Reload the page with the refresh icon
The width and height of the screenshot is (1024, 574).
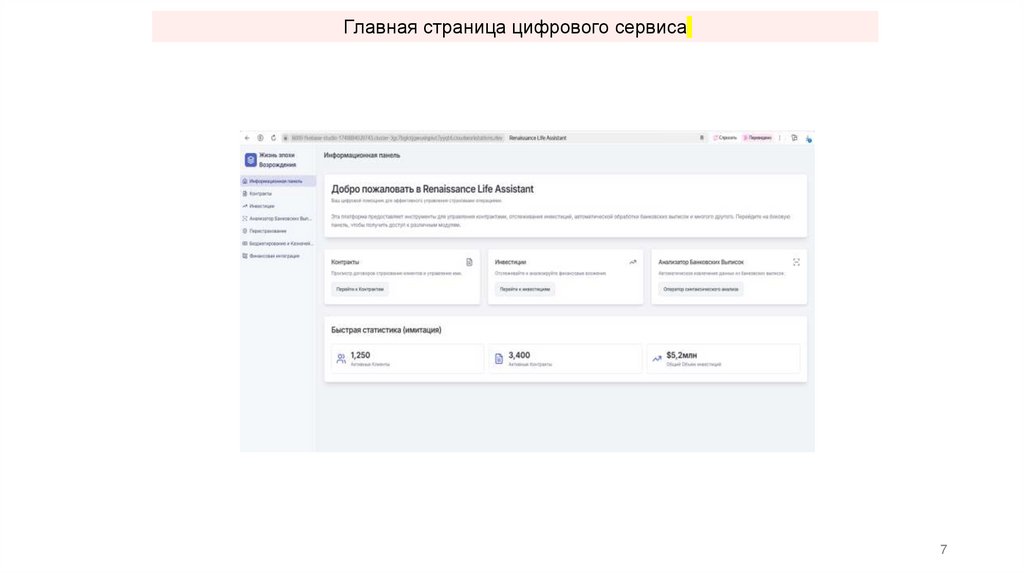[x=273, y=138]
